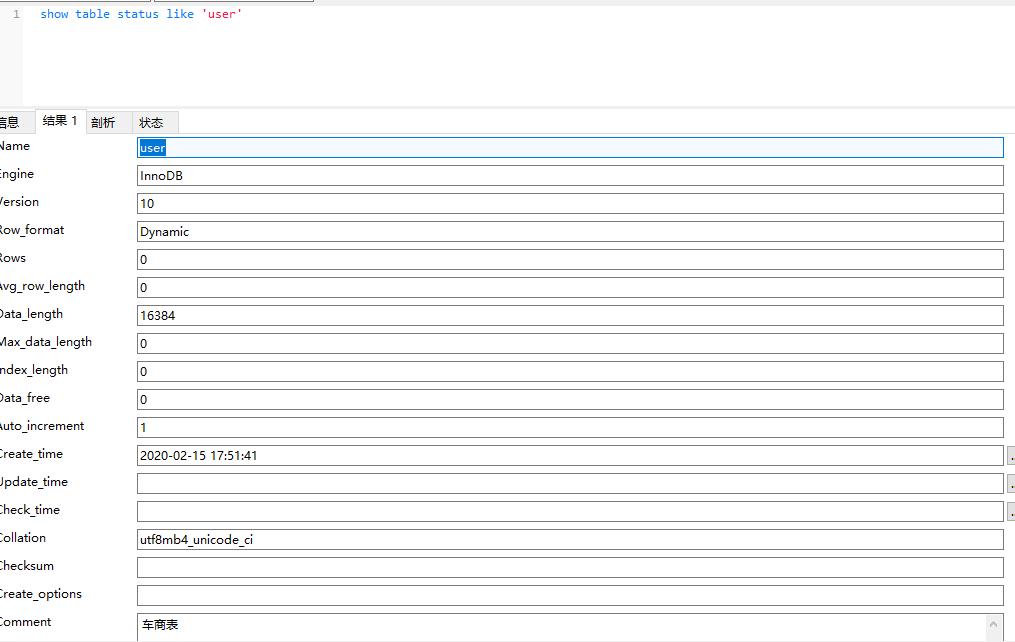Open the date picker button beside Check_time

1011,511
